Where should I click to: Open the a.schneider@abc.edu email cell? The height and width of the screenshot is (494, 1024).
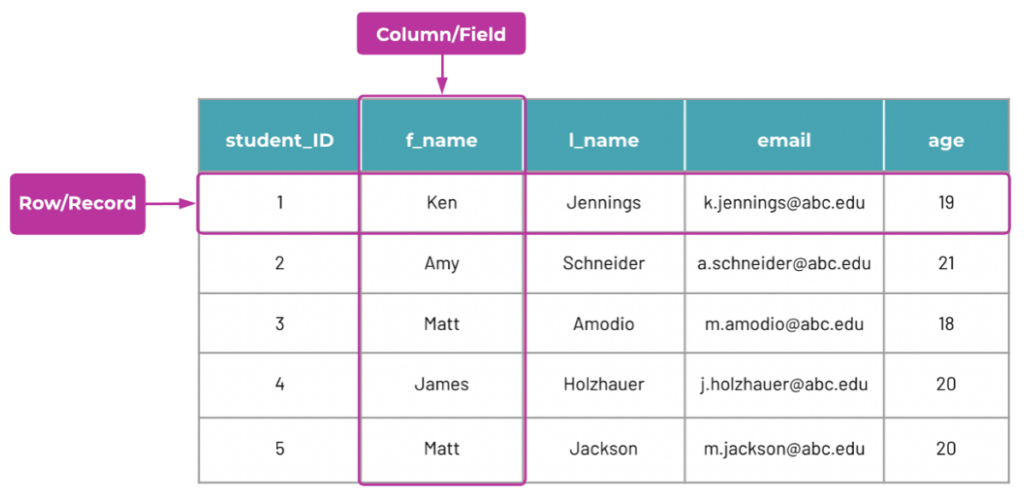(x=784, y=264)
